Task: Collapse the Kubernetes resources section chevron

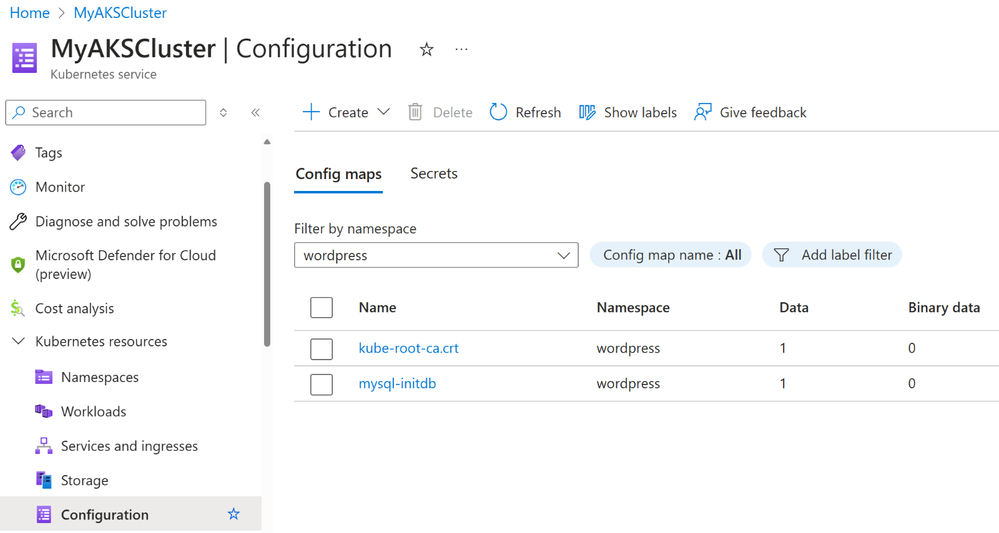Action: (18, 342)
